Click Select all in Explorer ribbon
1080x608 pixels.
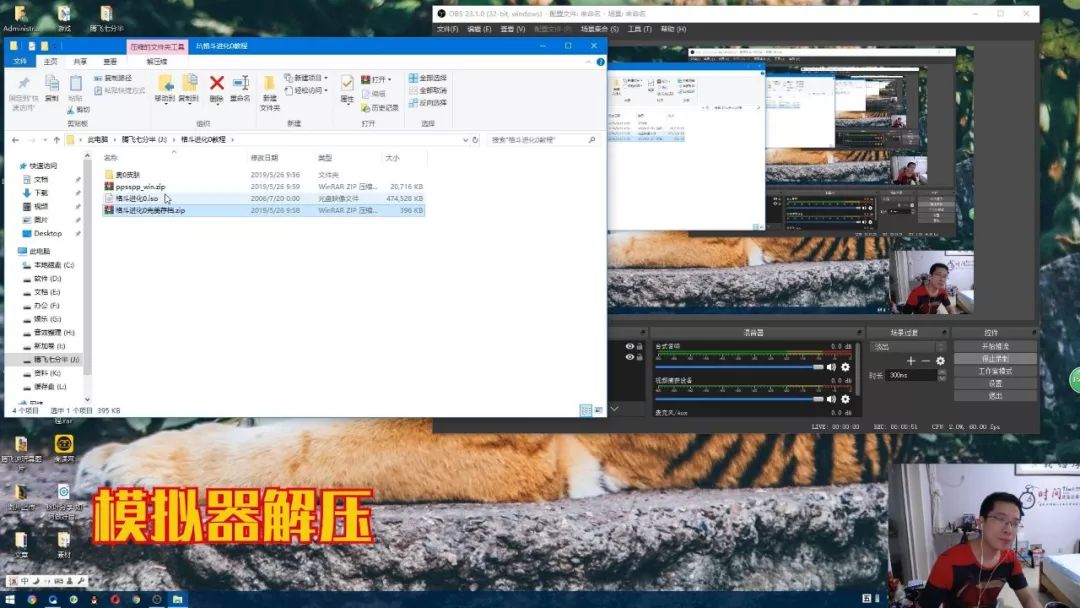pos(428,78)
